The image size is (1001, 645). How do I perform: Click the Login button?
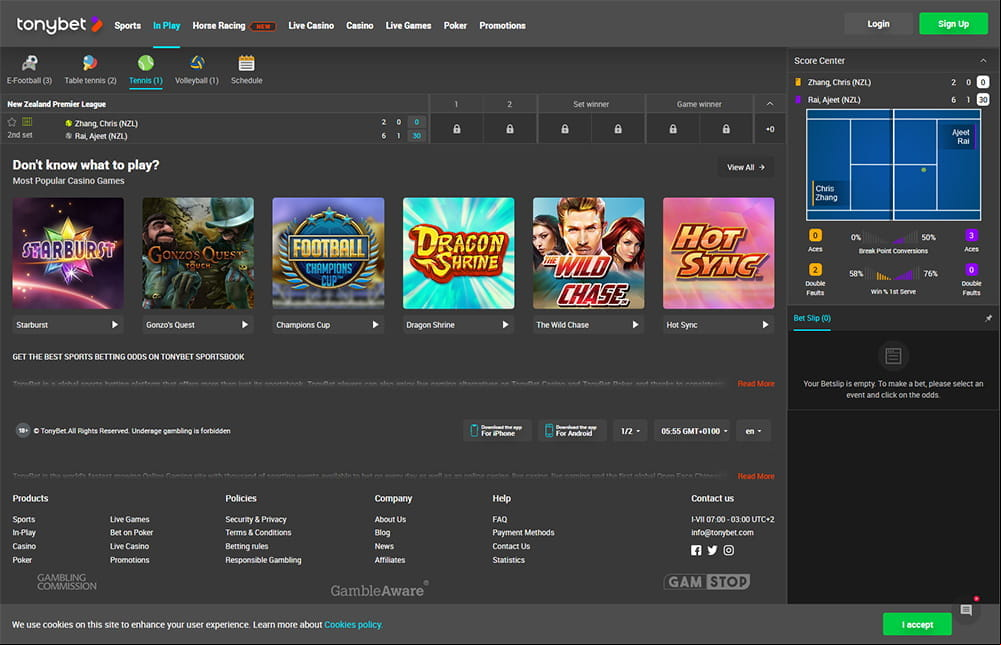pos(878,24)
